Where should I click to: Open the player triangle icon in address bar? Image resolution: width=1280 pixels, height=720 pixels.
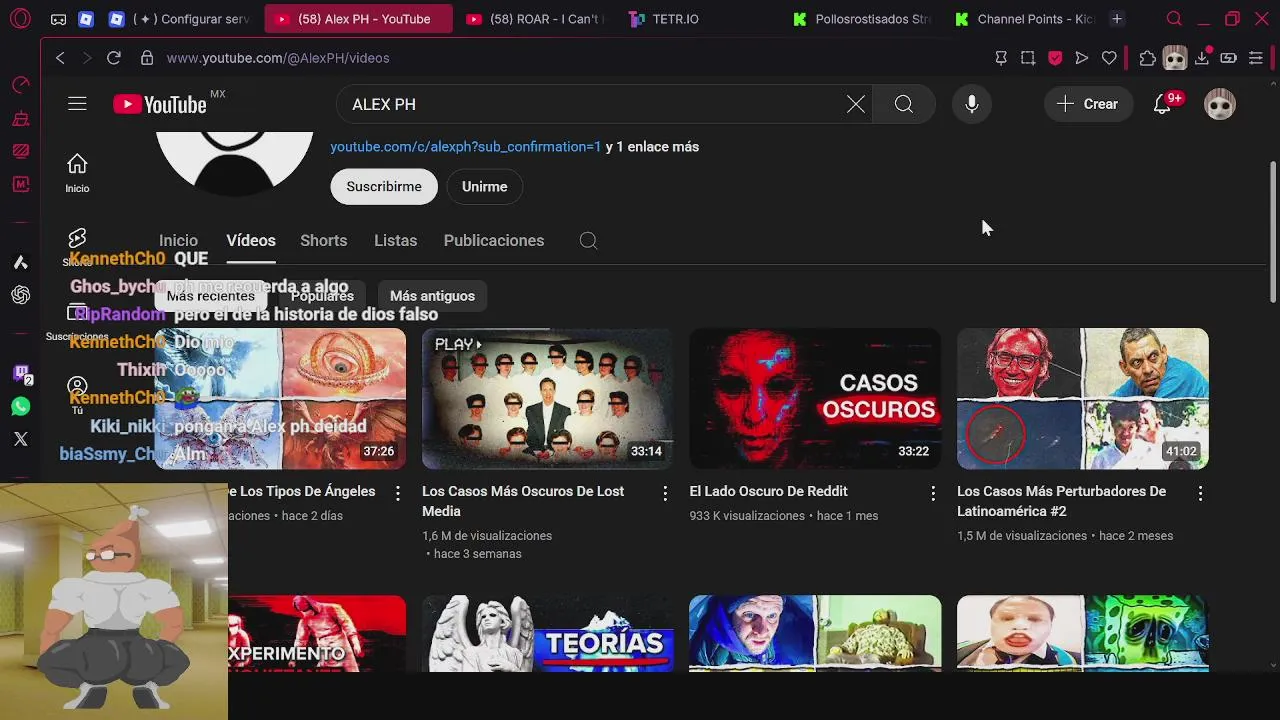coord(1082,58)
